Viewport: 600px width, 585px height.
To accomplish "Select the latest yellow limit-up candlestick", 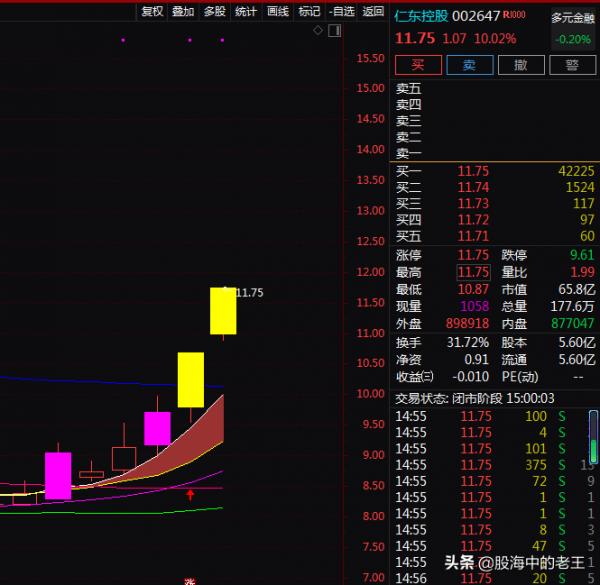I will coord(223,310).
